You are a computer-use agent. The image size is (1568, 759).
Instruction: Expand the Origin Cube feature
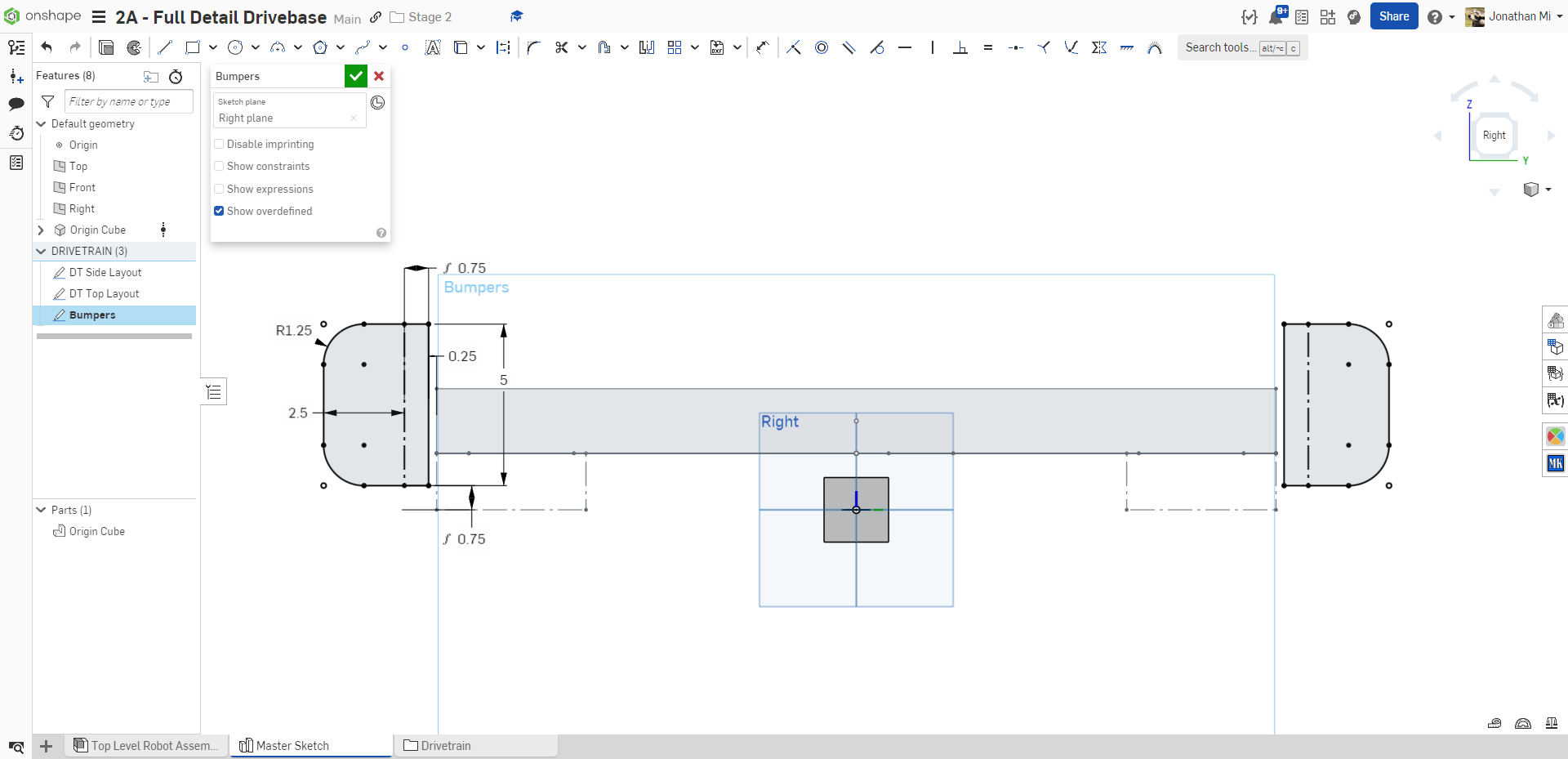[x=41, y=230]
